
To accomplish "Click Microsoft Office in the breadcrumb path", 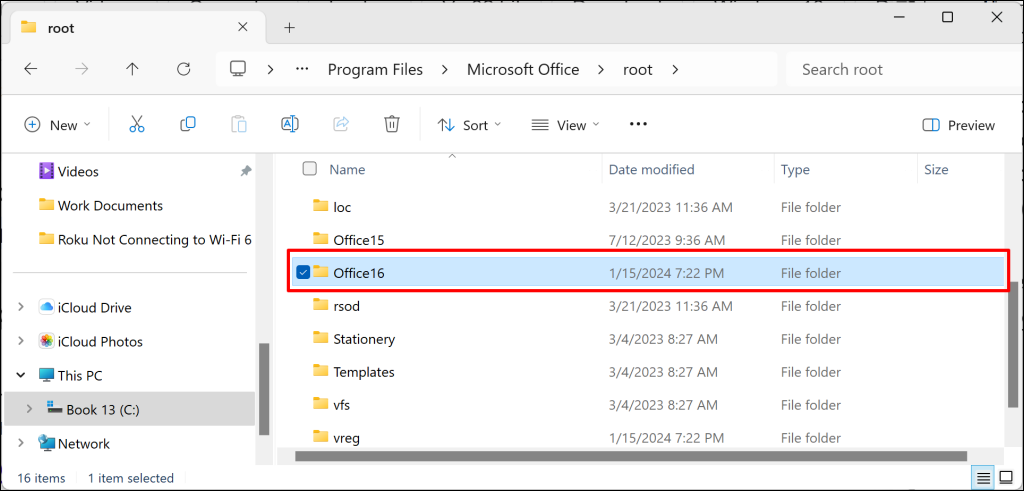I will (523, 69).
